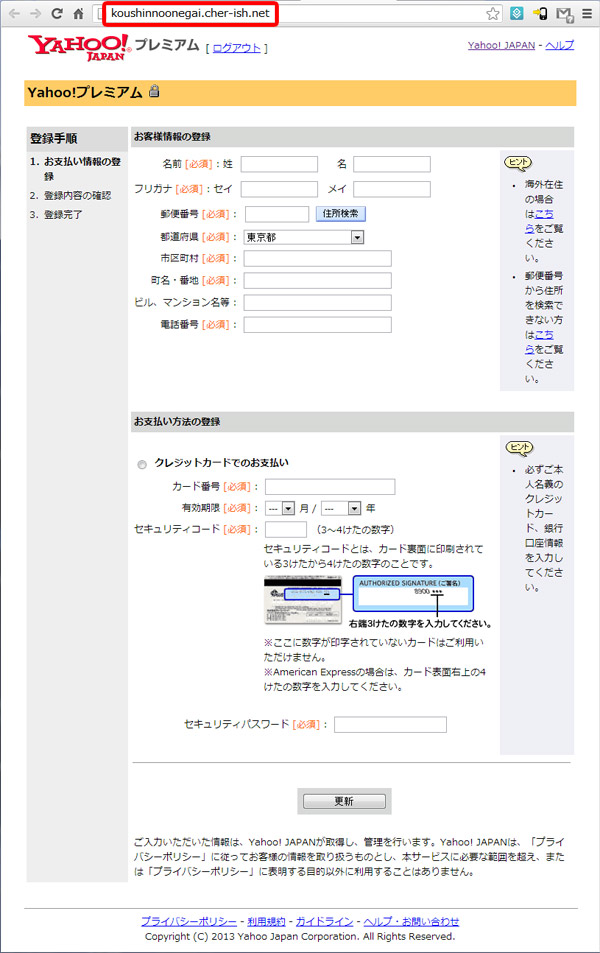Click the カード番号 card number field
The width and height of the screenshot is (600, 953).
click(x=330, y=487)
